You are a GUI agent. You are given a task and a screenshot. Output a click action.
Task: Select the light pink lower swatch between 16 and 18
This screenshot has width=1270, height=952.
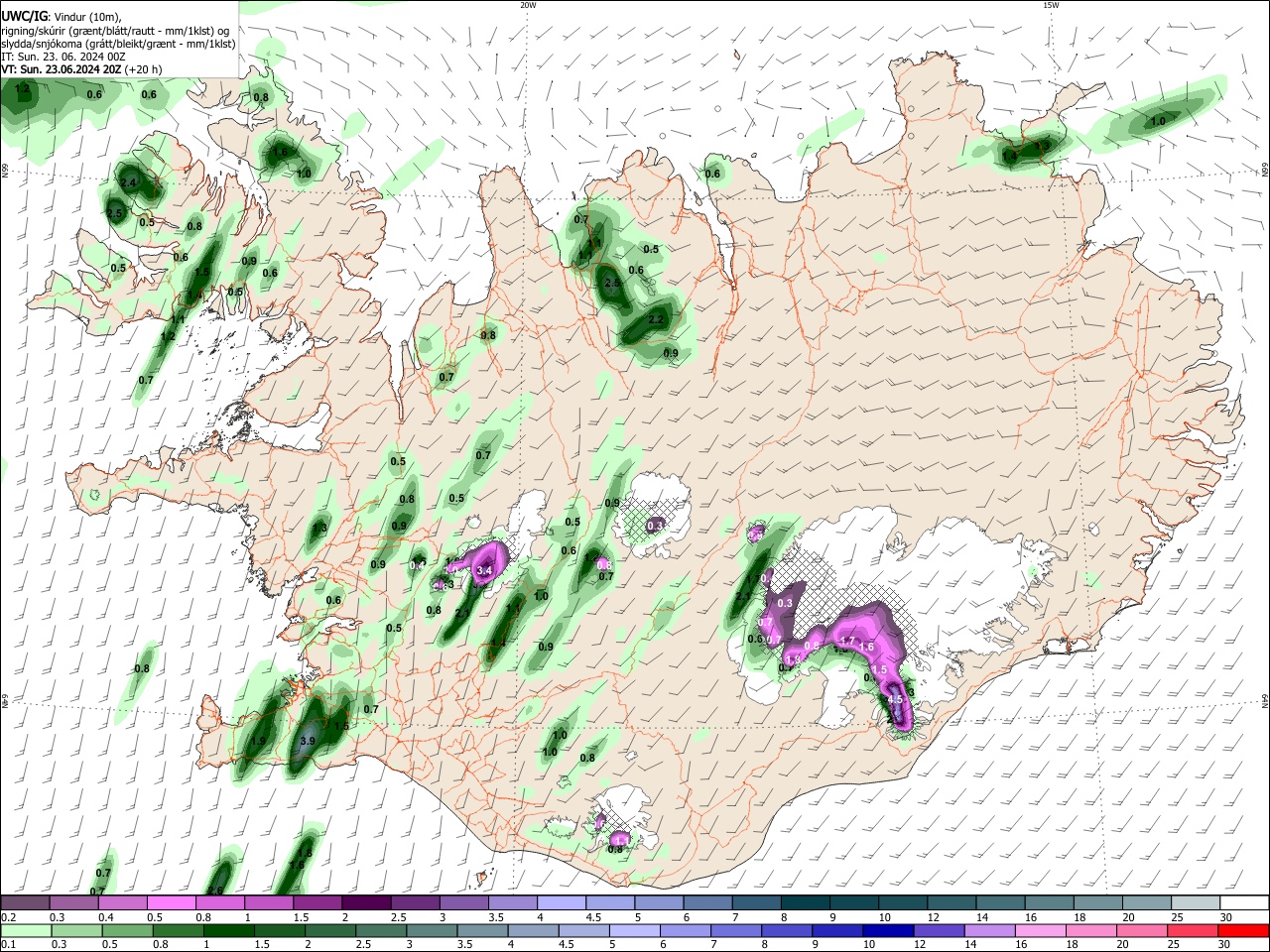click(x=1042, y=930)
